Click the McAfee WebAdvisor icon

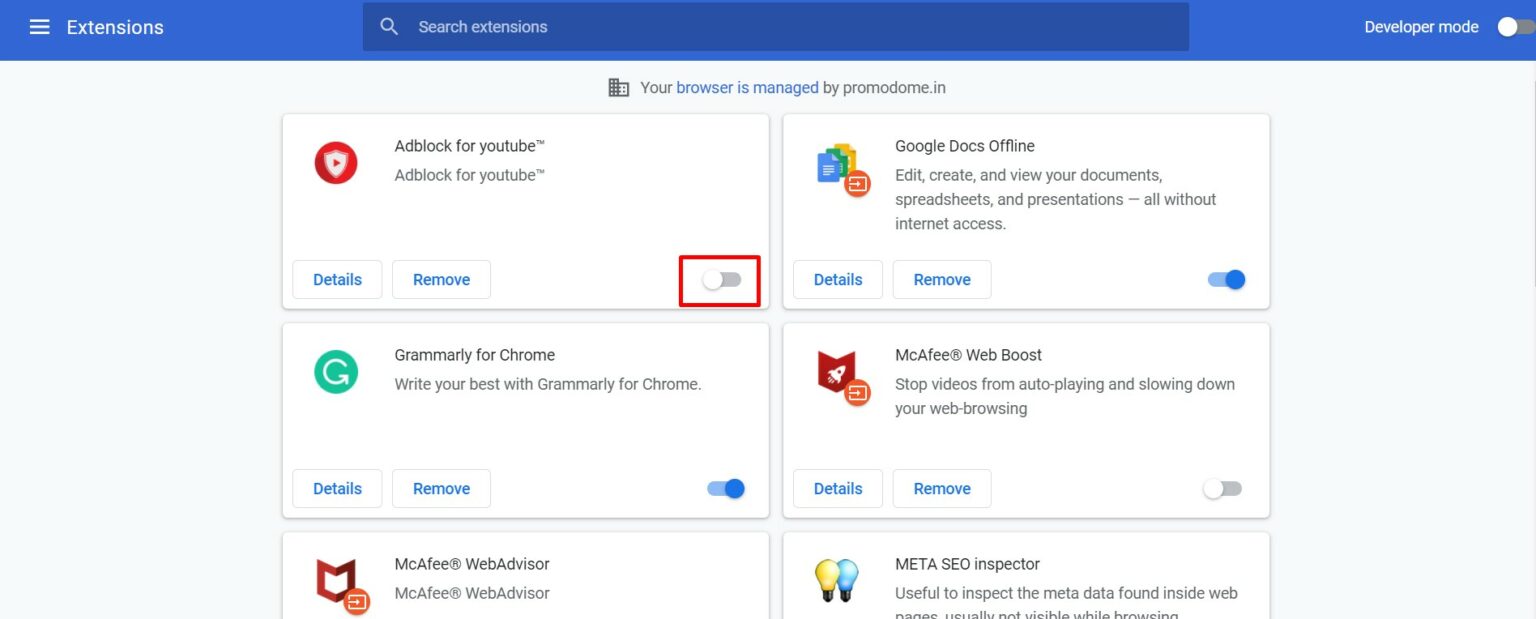coord(335,581)
